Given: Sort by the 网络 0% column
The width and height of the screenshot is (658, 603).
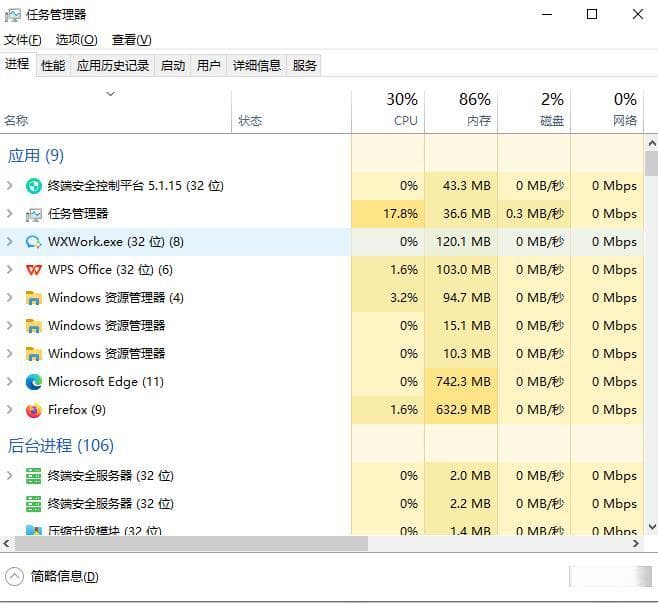Looking at the screenshot, I should tap(607, 111).
